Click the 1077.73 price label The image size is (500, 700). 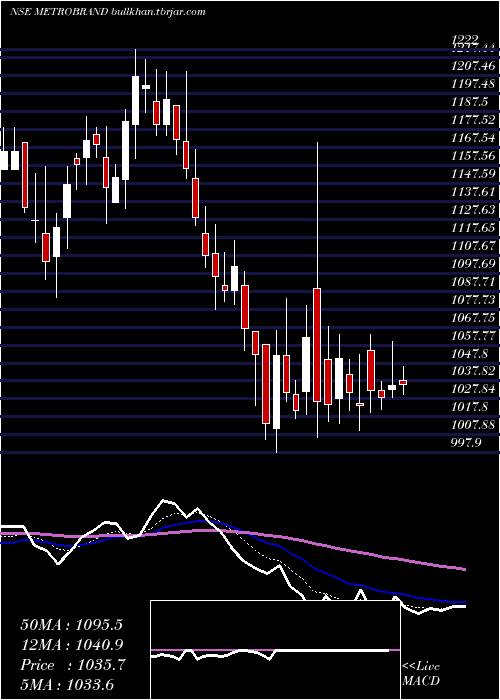click(x=474, y=299)
